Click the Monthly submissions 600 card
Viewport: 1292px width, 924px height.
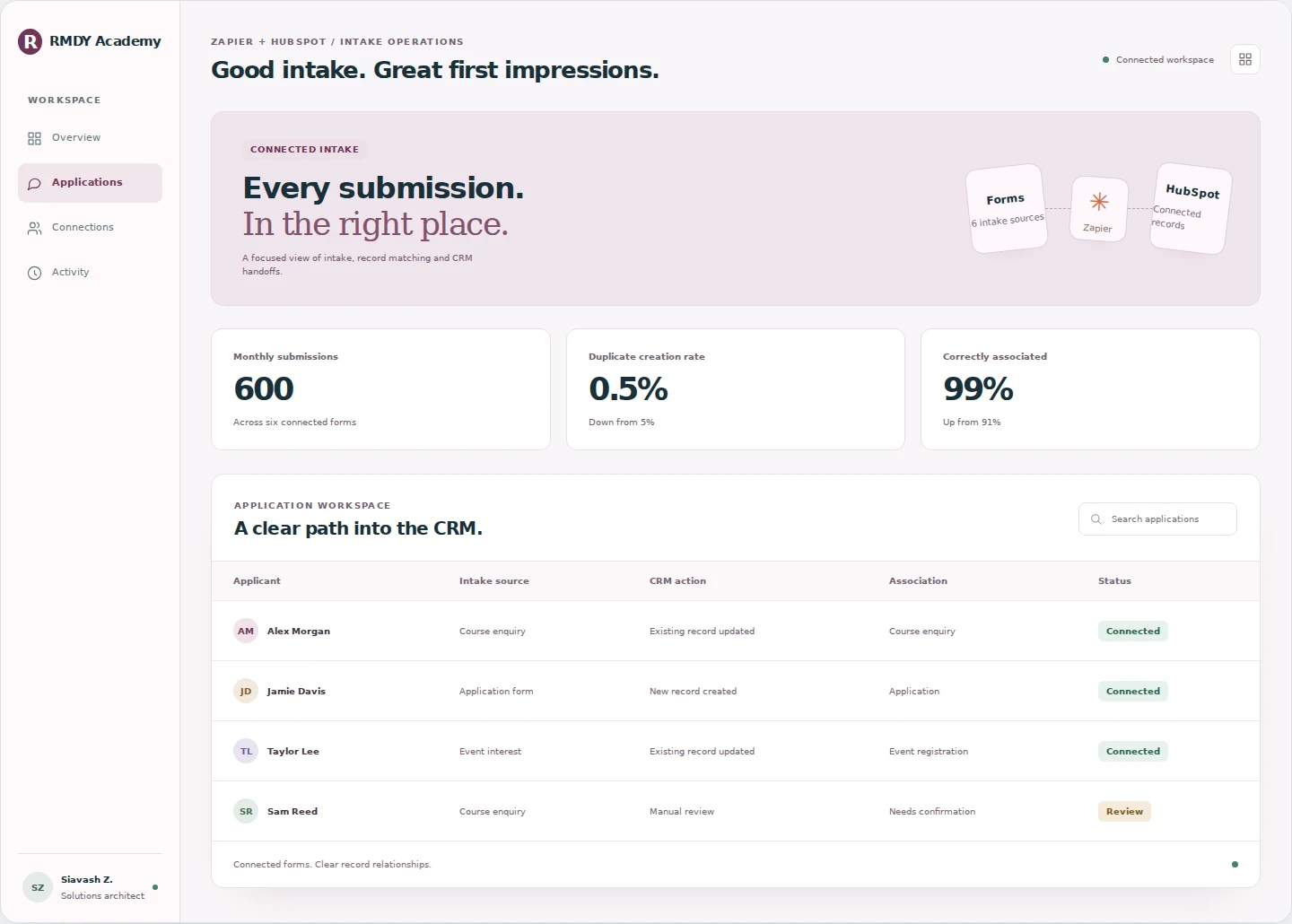coord(380,389)
